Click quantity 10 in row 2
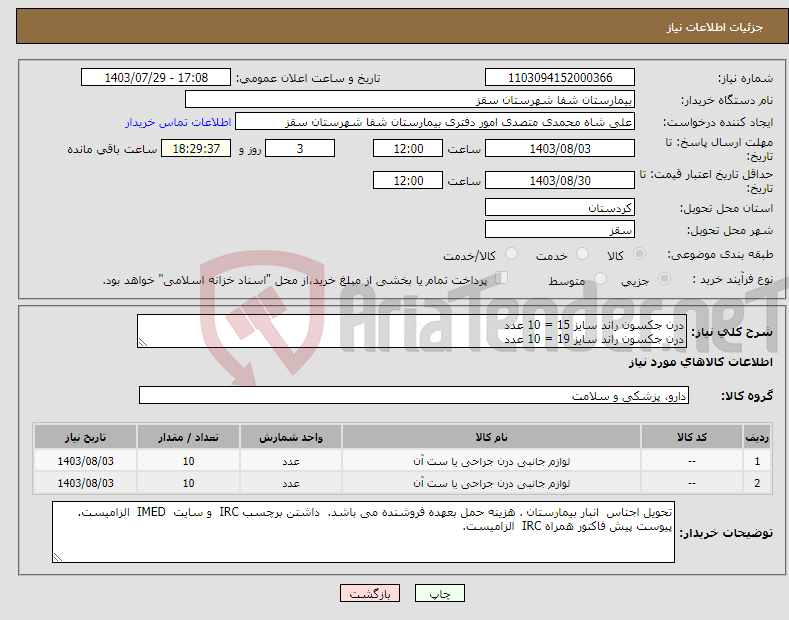The width and height of the screenshot is (789, 620). pos(188,483)
